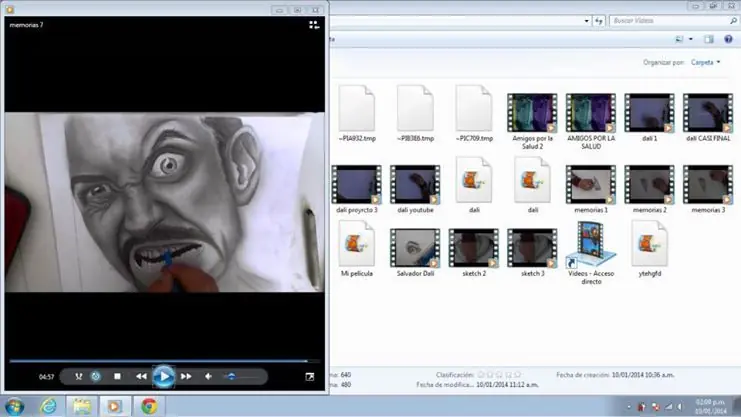Screen dimensions: 741x417
Task: Click the video seek progress bar
Action: click(x=164, y=361)
